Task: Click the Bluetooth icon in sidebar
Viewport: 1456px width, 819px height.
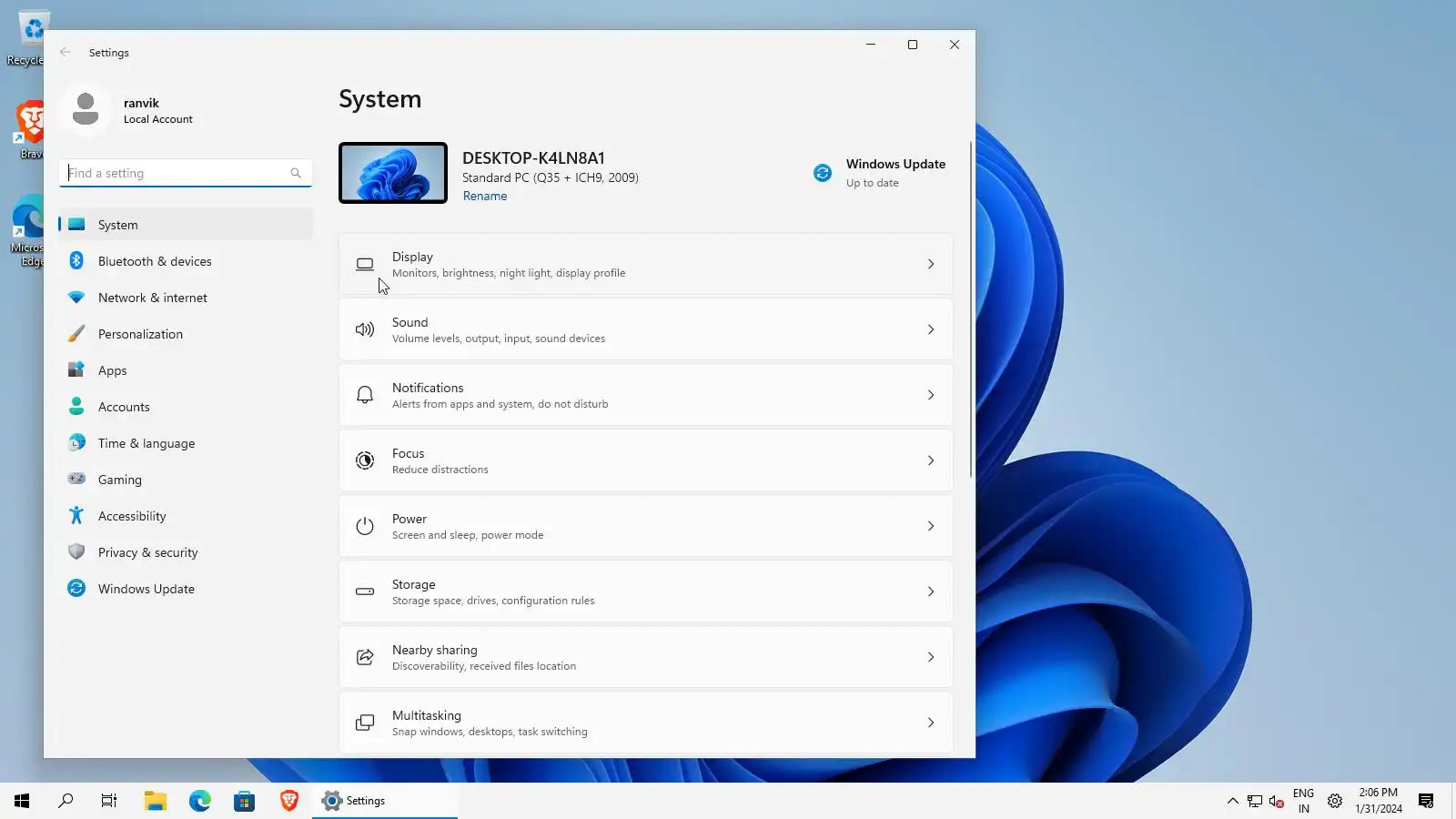Action: click(x=76, y=261)
